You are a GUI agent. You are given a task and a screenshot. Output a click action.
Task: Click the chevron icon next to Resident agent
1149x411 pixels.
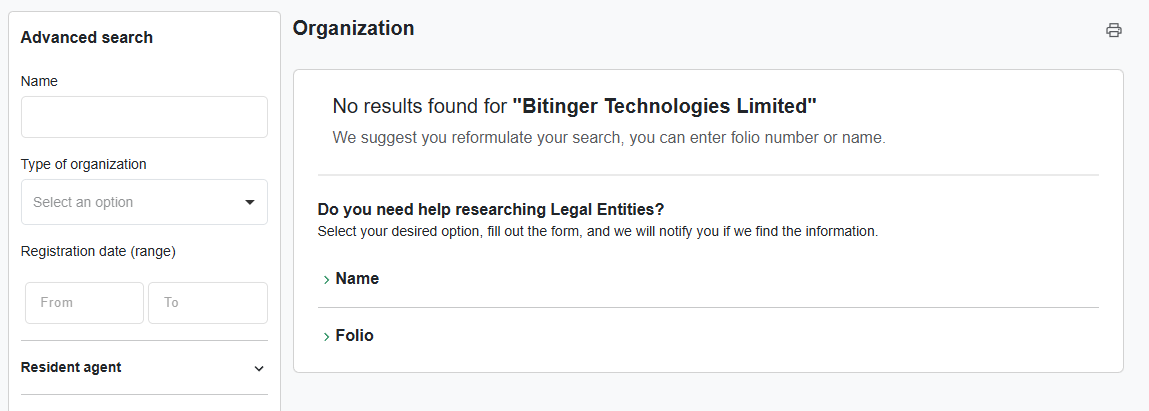(259, 368)
